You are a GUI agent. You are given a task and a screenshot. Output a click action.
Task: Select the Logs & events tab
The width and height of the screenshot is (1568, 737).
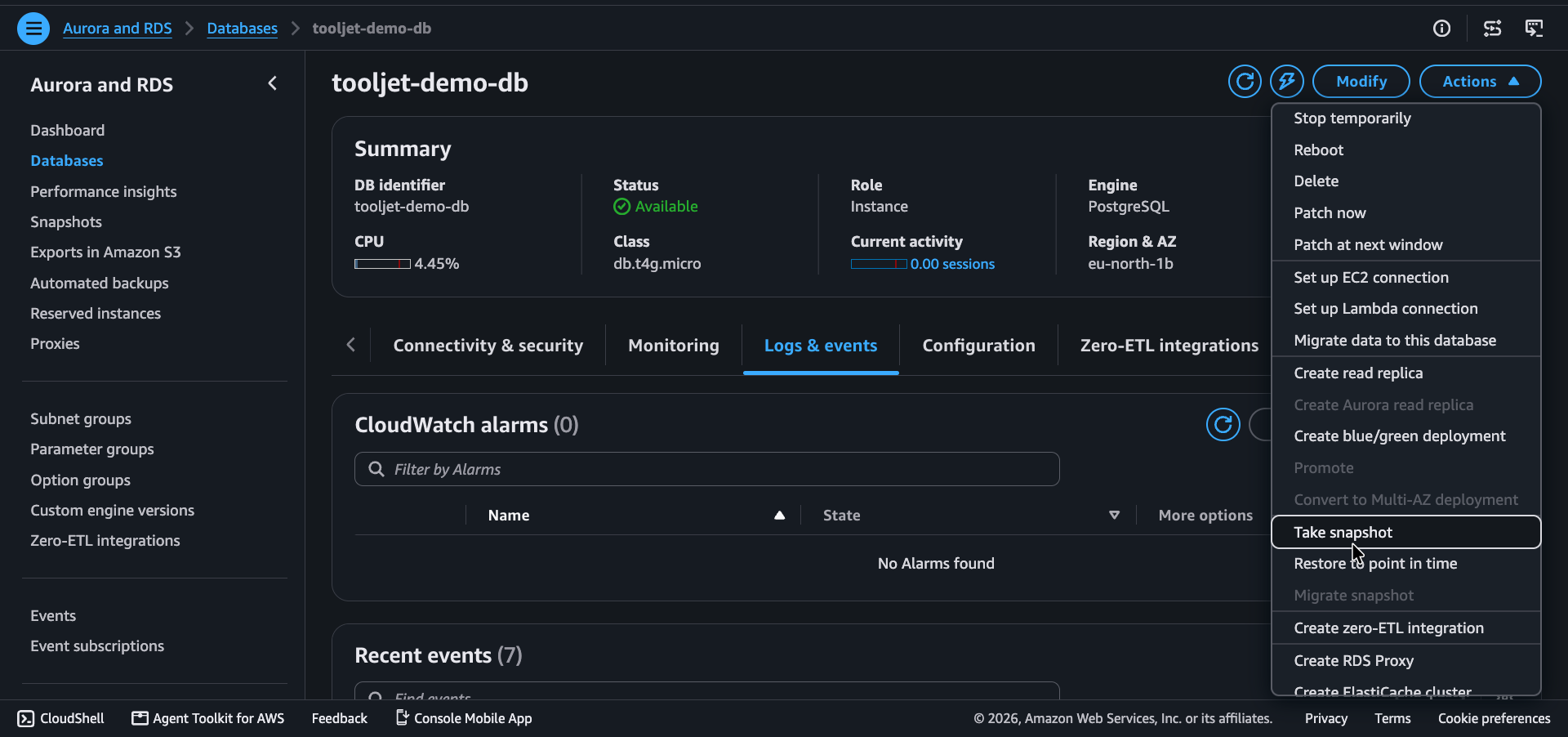click(x=821, y=346)
